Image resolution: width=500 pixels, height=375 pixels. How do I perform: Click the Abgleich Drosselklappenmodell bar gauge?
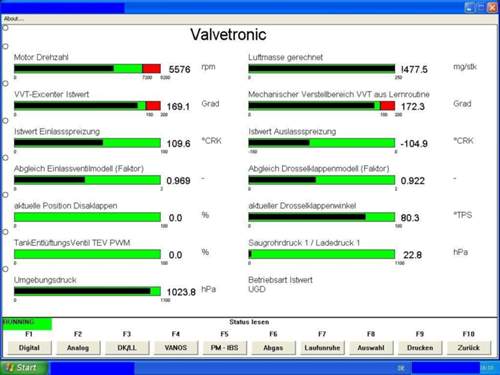[322, 180]
